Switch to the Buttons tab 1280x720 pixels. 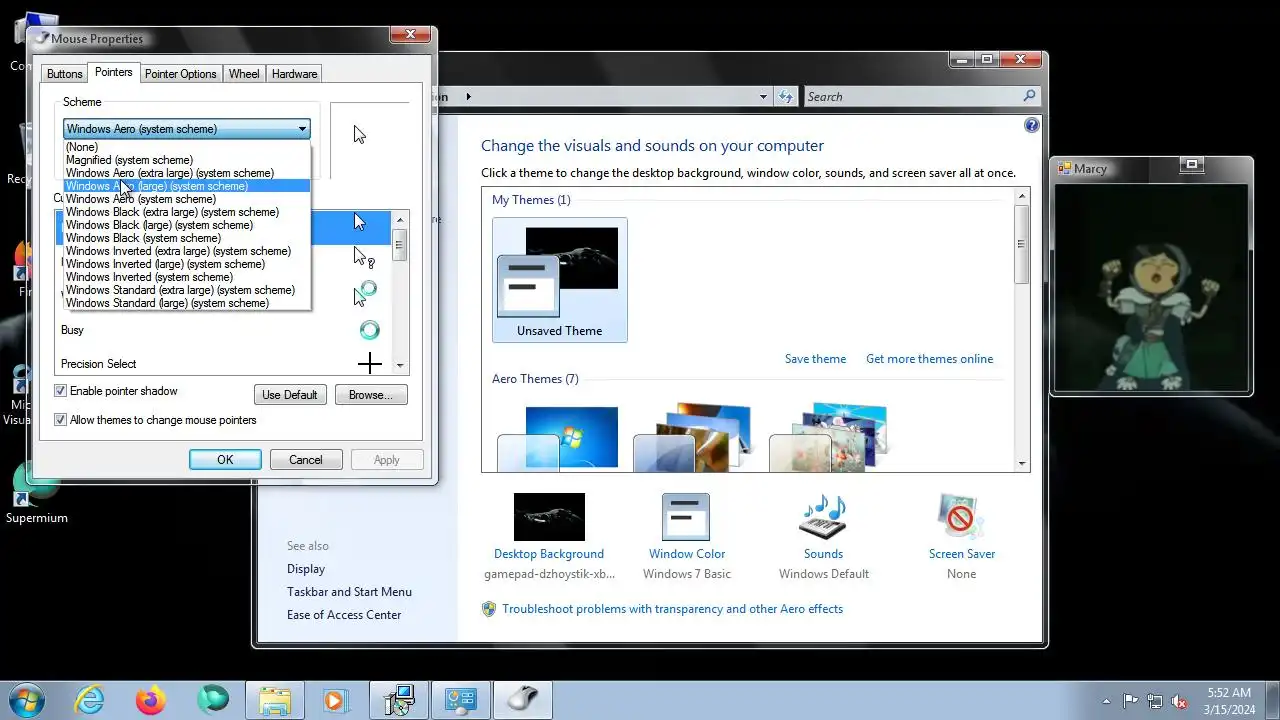[x=65, y=74]
